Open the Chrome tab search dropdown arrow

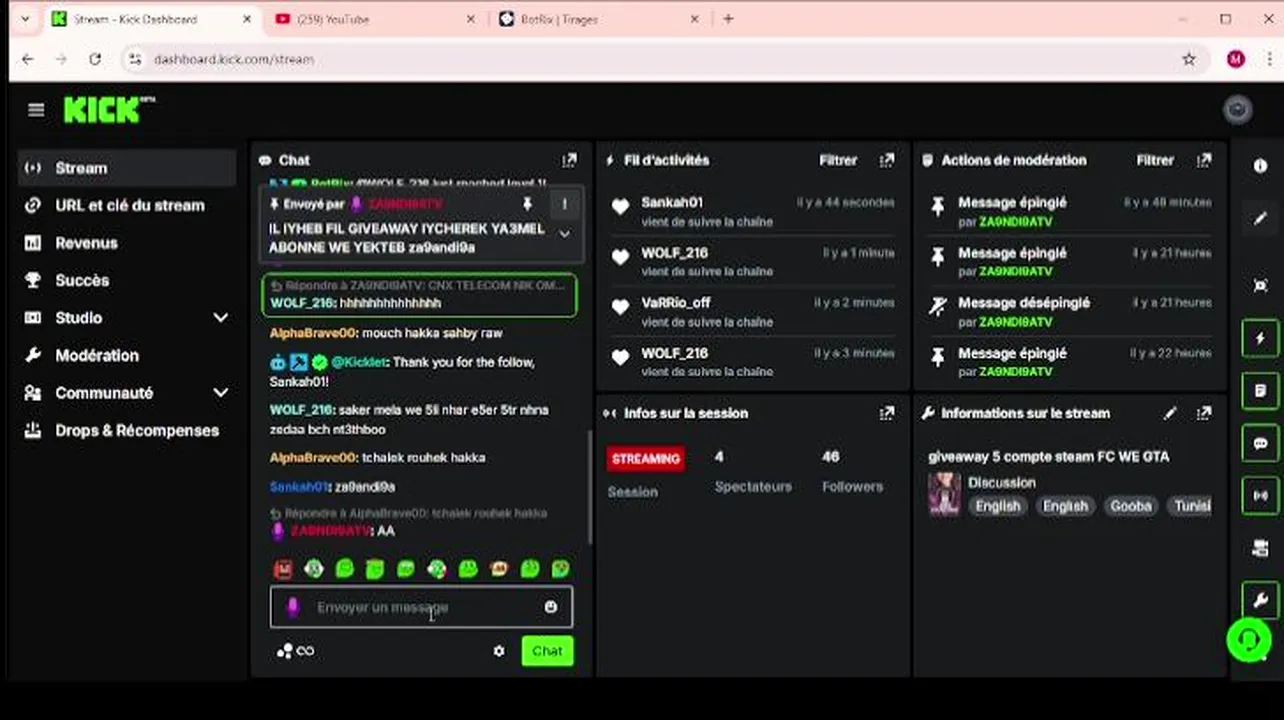(x=25, y=19)
